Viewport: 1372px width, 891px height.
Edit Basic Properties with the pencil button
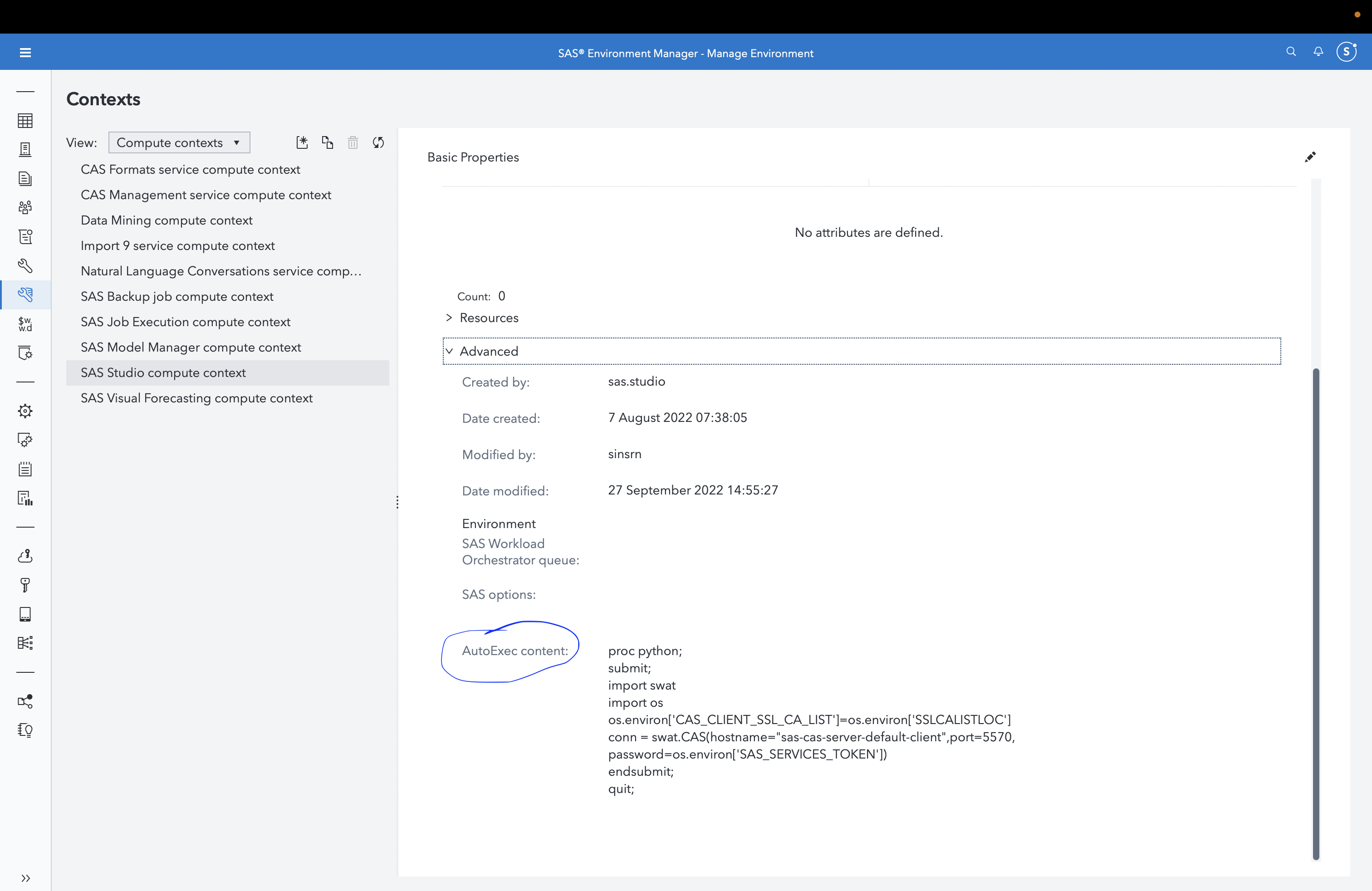1310,157
